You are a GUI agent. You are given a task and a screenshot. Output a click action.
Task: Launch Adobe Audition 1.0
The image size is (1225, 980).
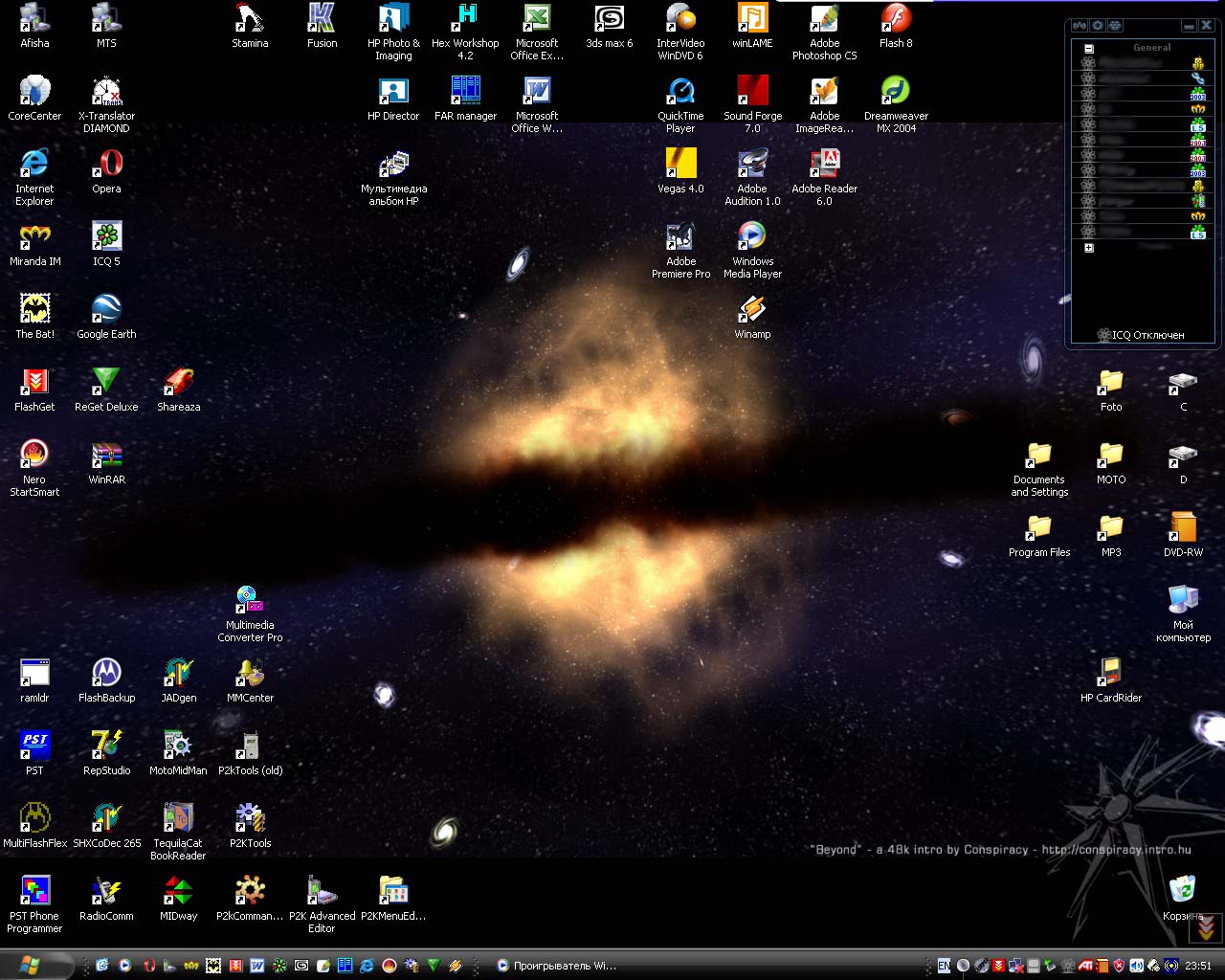click(752, 177)
